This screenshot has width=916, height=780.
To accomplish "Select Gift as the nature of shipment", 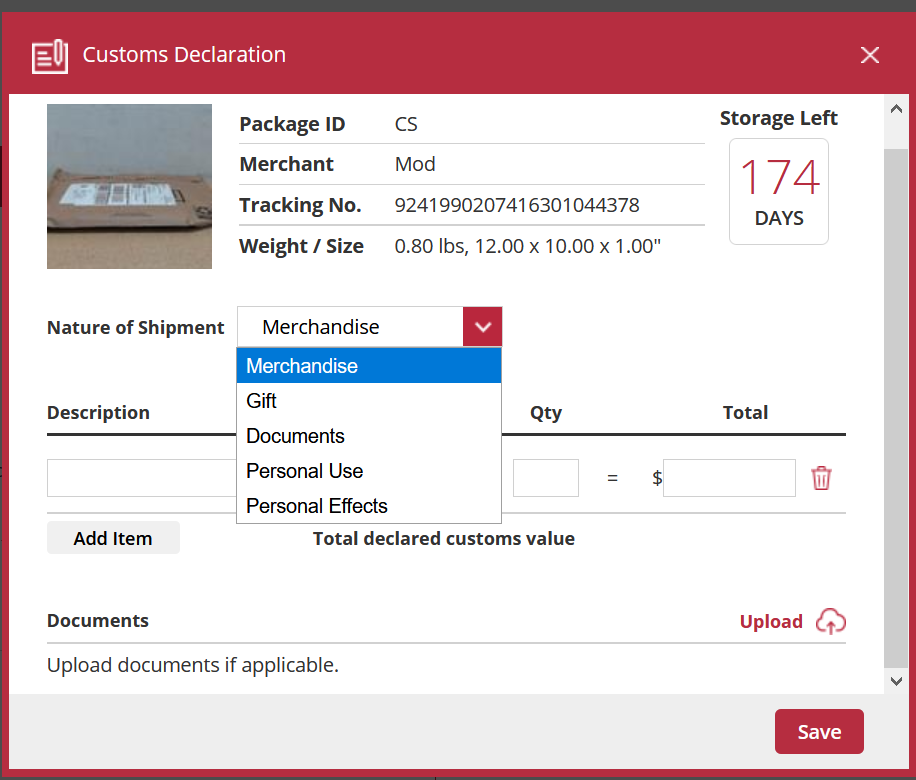I will 260,400.
